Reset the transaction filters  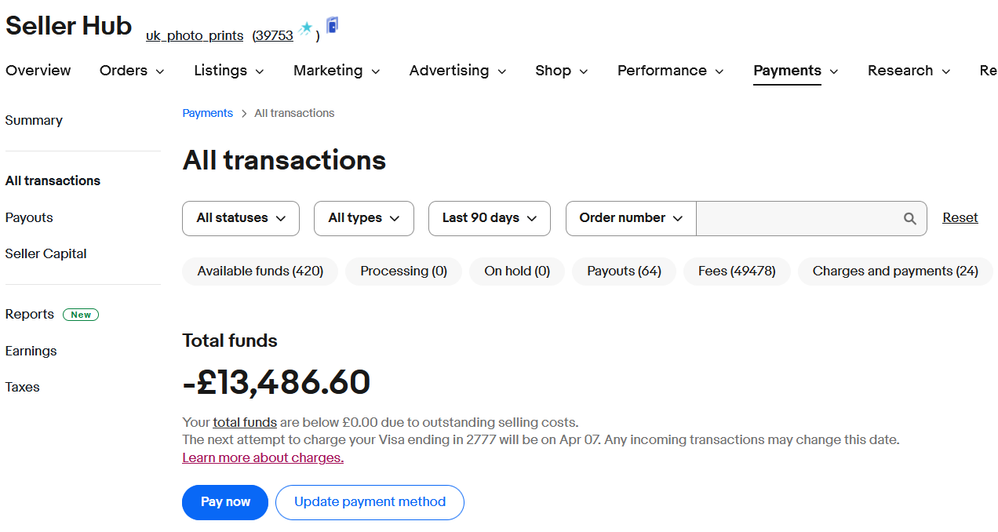tap(960, 218)
